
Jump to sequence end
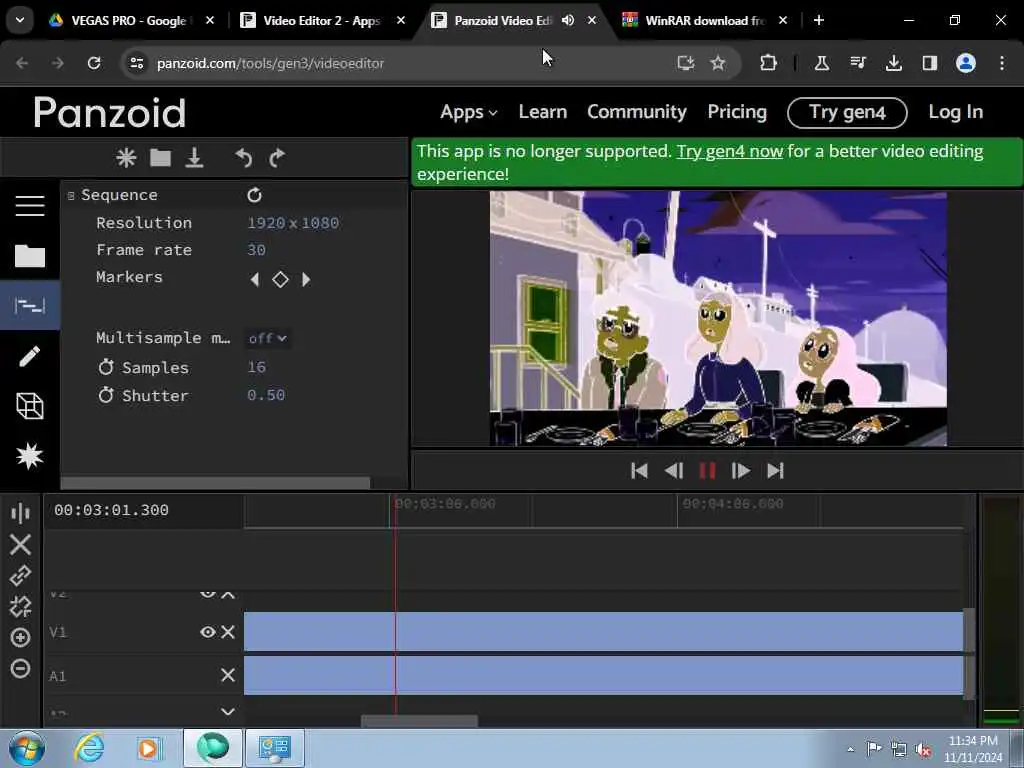pyautogui.click(x=775, y=471)
